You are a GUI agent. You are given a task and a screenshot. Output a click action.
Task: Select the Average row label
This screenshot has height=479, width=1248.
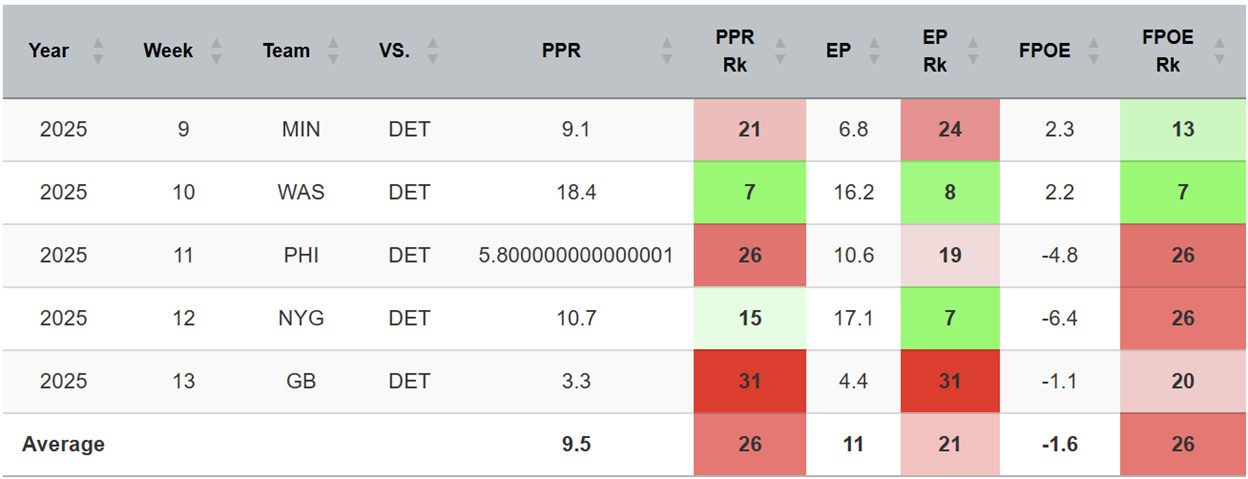[x=63, y=445]
